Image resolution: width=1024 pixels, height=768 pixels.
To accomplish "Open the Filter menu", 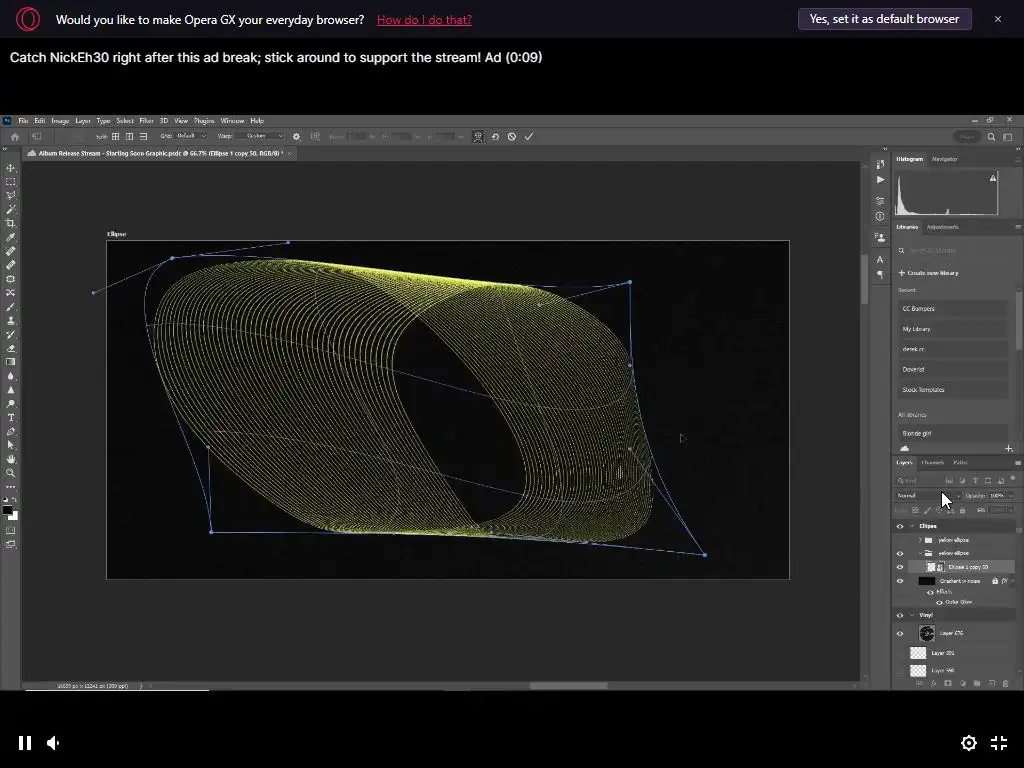I will pos(146,121).
